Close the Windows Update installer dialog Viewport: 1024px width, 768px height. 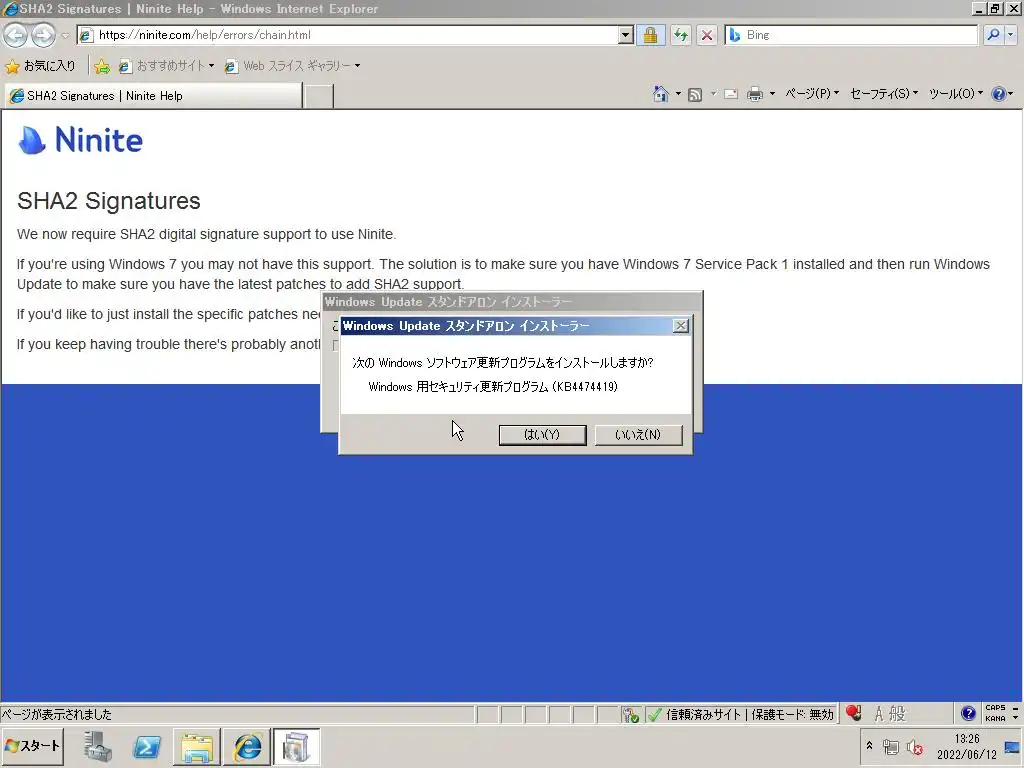[680, 325]
